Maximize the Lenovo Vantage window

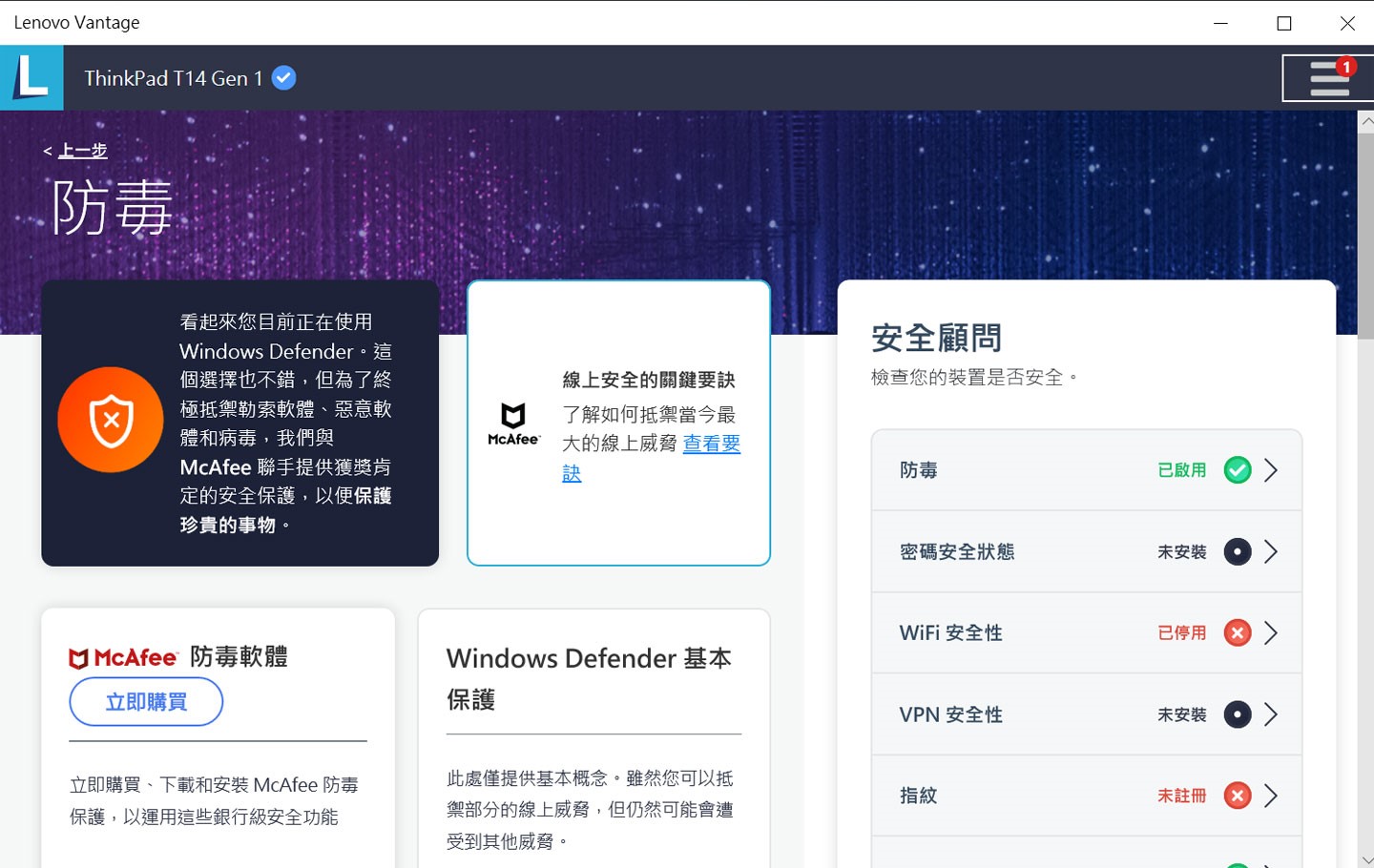tap(1284, 23)
